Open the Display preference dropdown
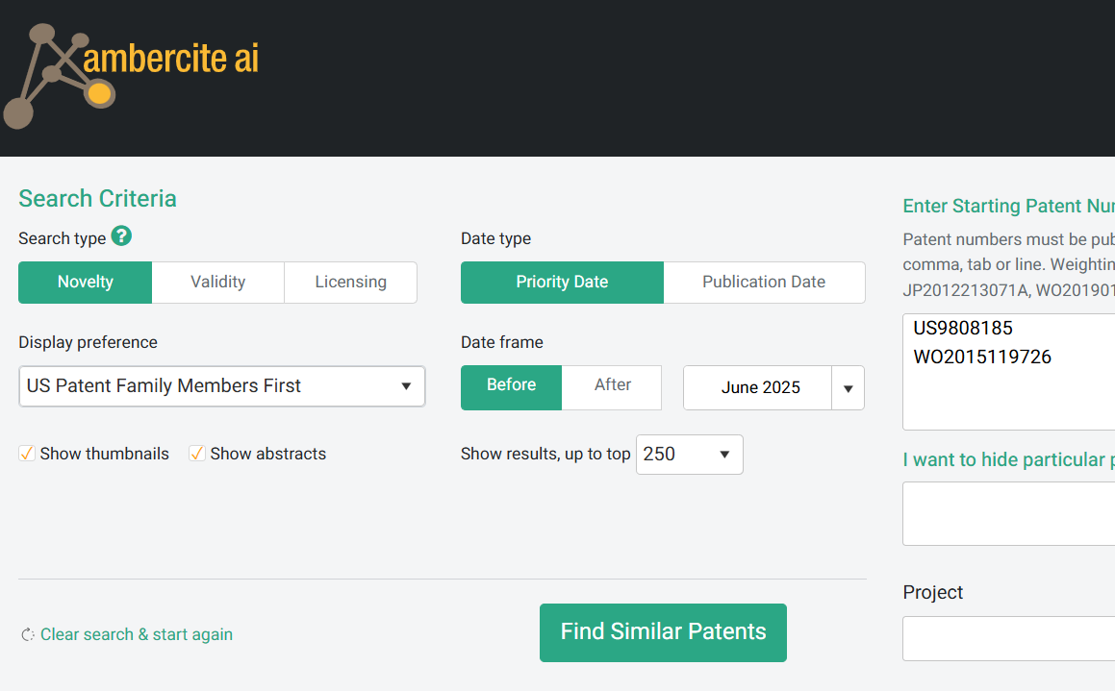This screenshot has width=1115, height=691. 221,386
